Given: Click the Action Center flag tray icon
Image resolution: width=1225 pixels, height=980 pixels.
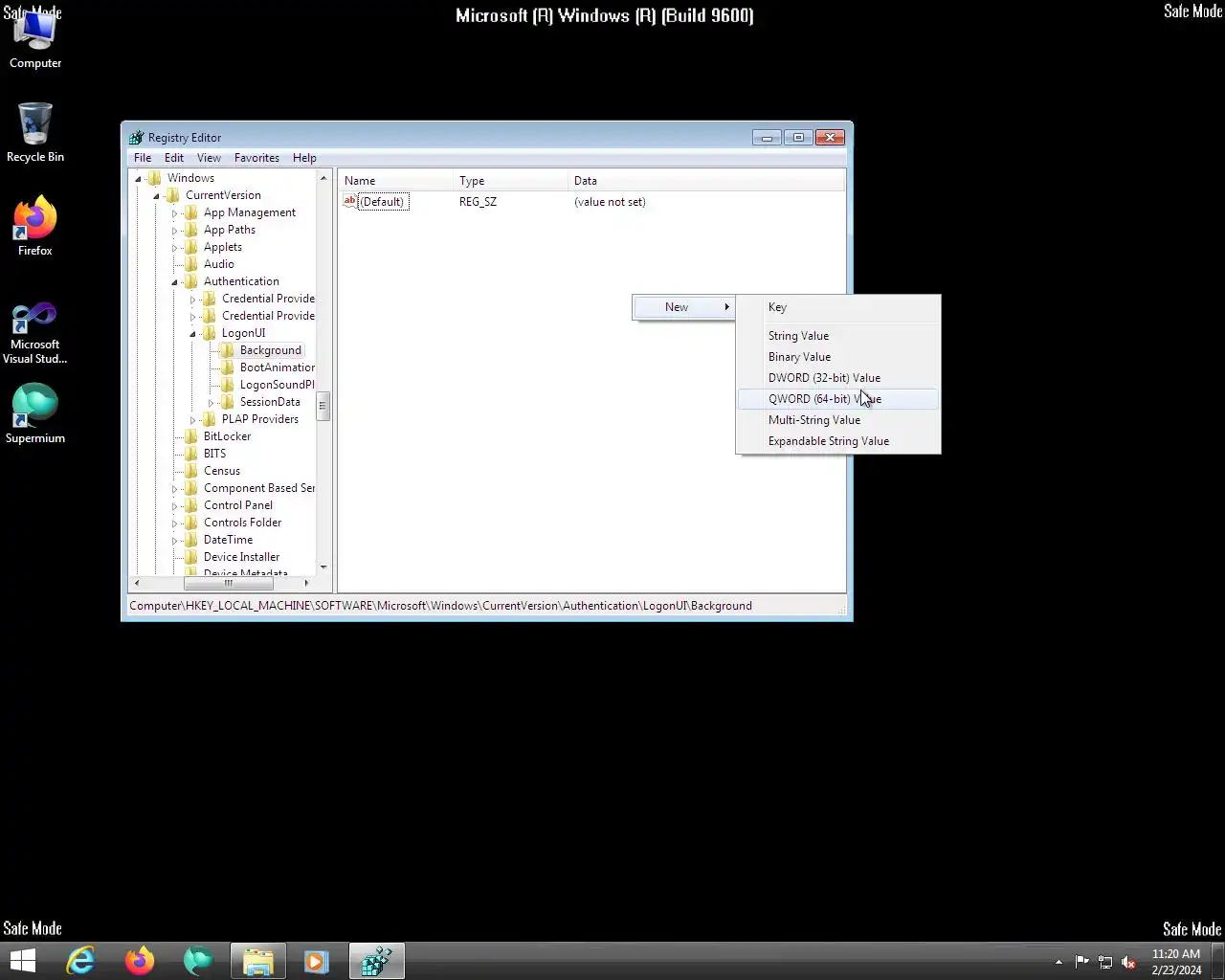Looking at the screenshot, I should pos(1082,962).
